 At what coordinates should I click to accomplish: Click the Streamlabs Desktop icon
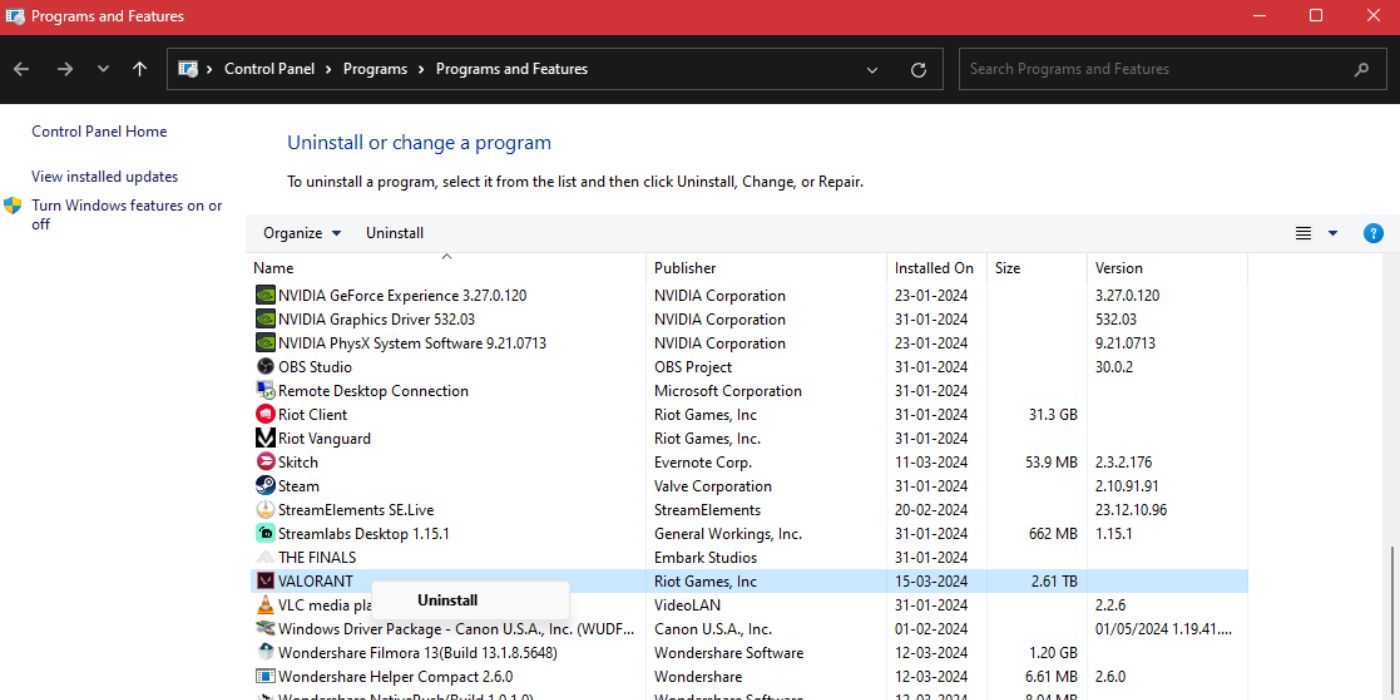(264, 533)
